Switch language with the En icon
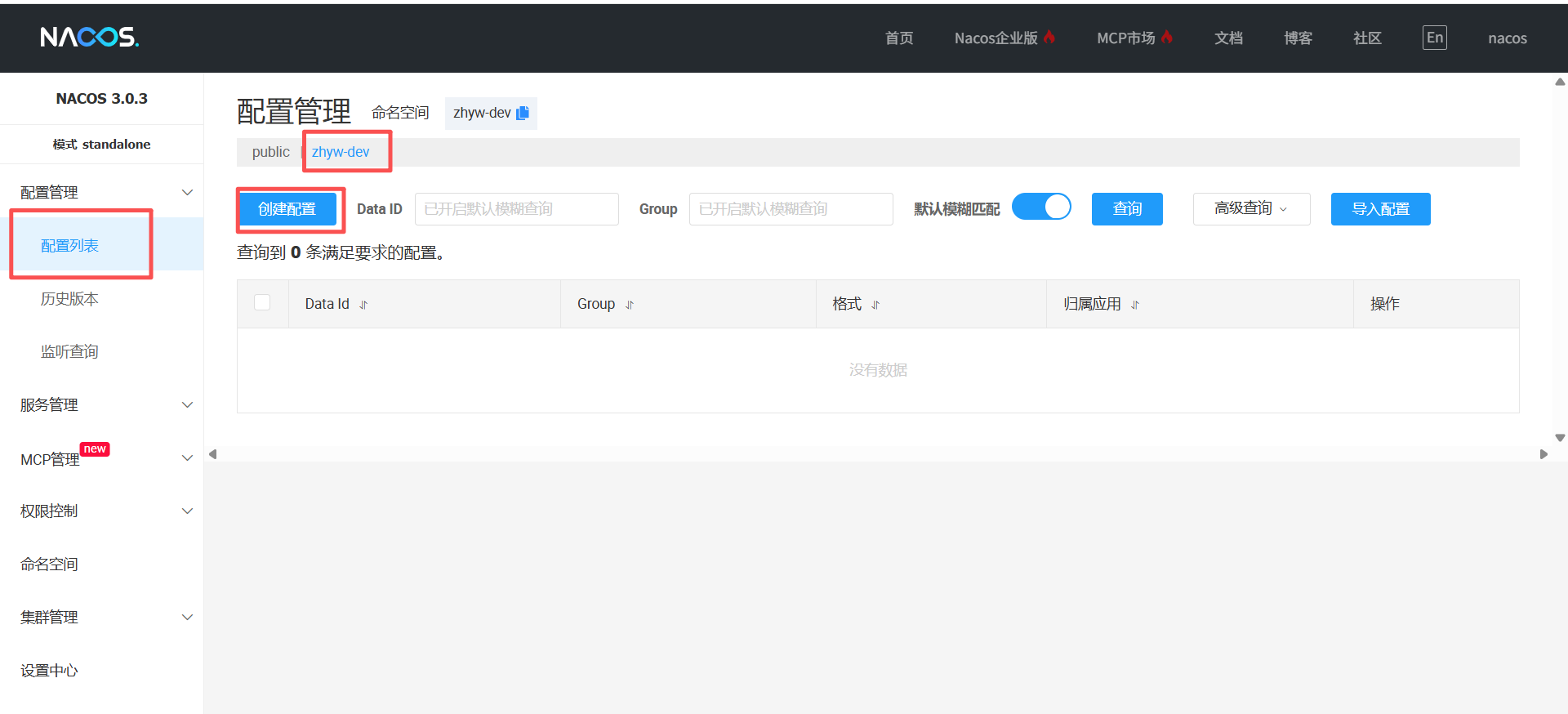The image size is (1568, 714). (x=1435, y=38)
